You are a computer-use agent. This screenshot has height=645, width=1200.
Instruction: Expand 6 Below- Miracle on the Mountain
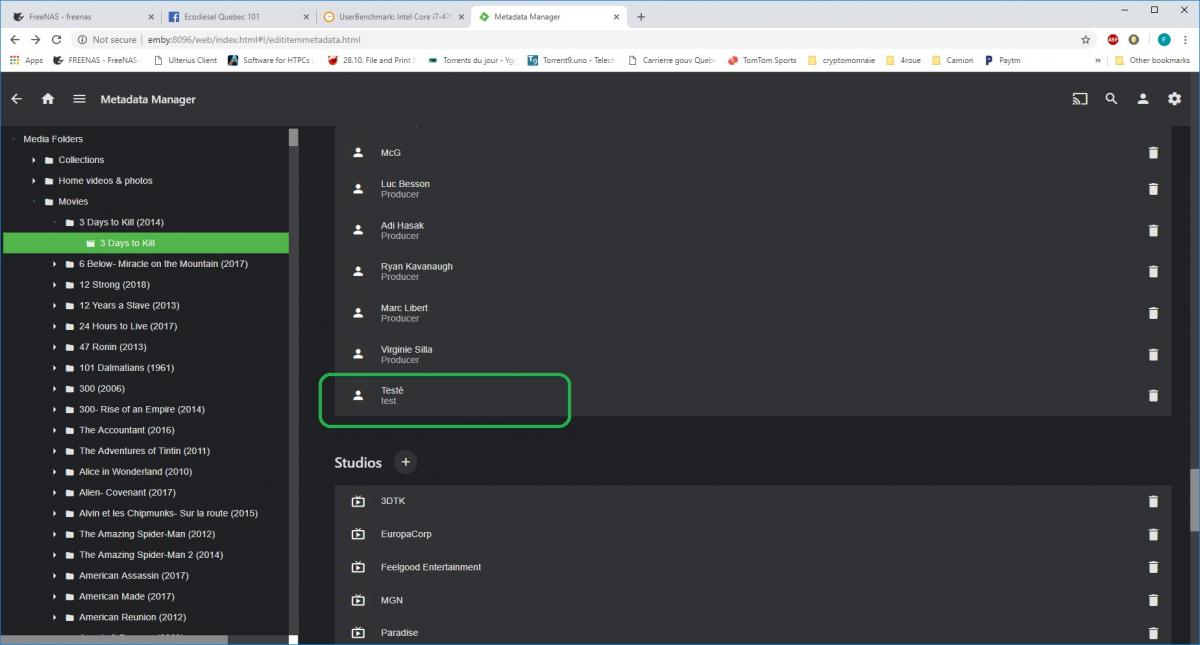[x=54, y=264]
